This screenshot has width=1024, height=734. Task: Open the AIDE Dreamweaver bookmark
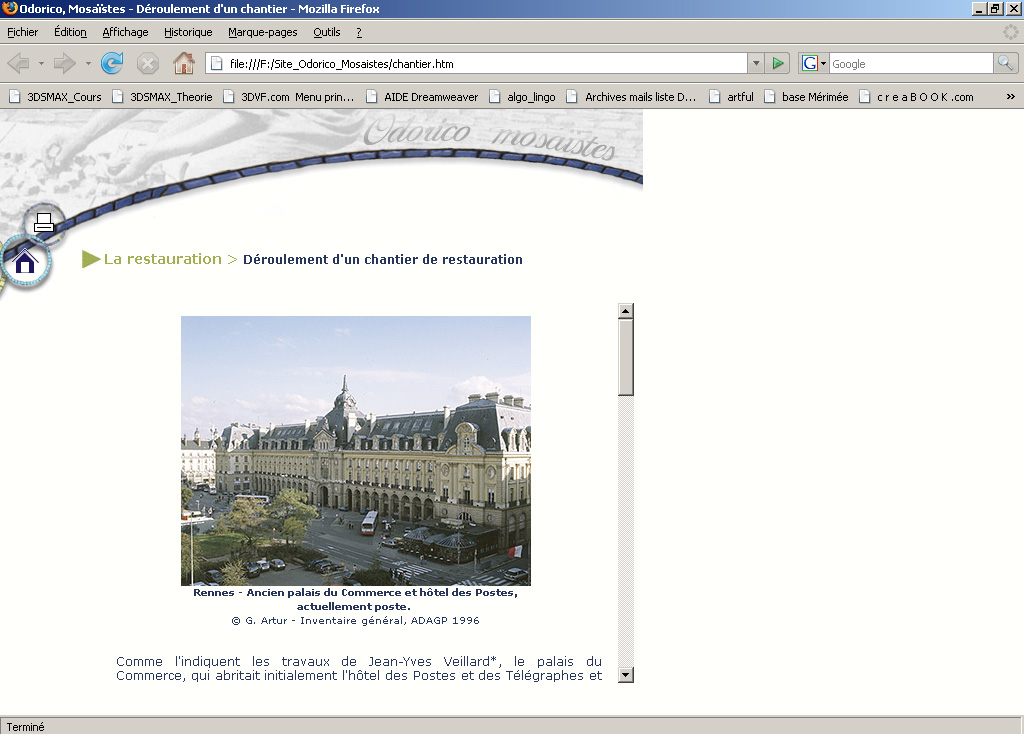(x=423, y=97)
